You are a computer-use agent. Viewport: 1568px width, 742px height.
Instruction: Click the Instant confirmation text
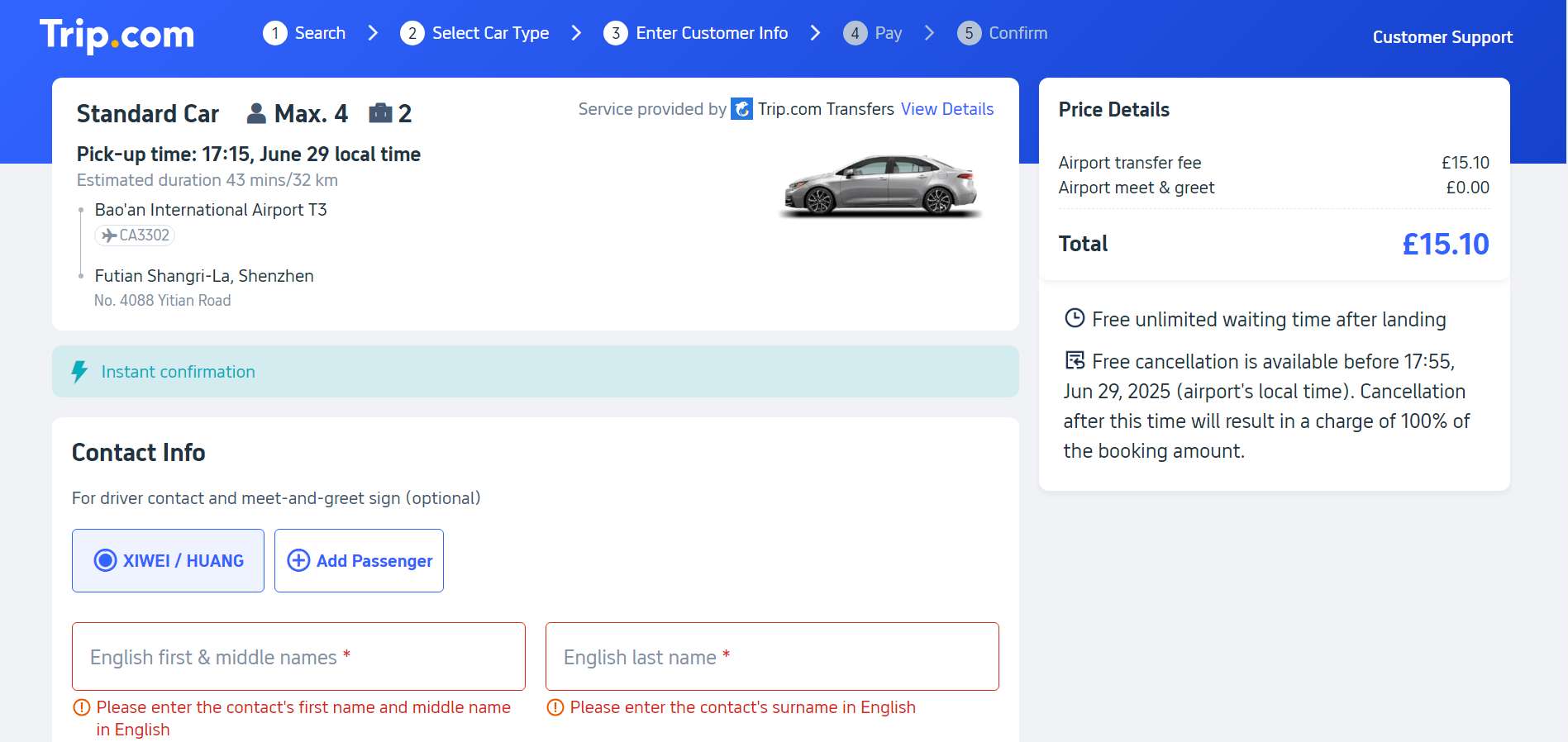point(179,372)
